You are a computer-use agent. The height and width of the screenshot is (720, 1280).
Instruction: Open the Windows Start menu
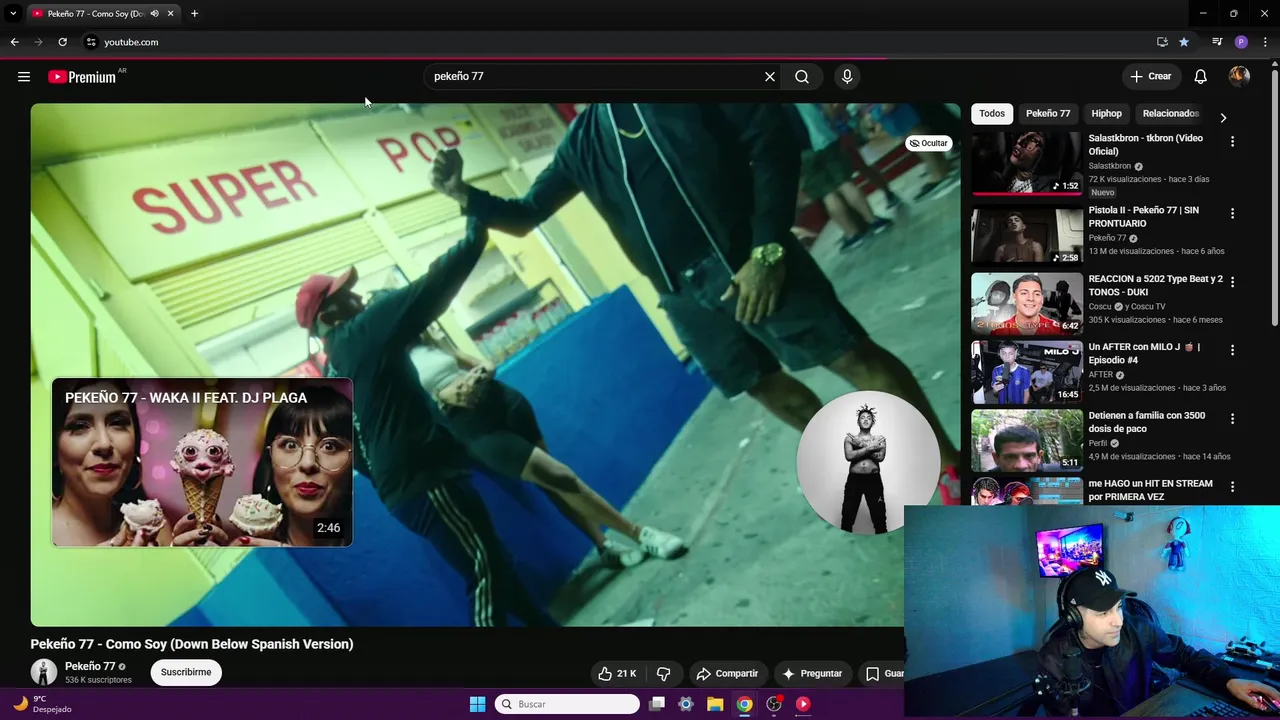477,704
